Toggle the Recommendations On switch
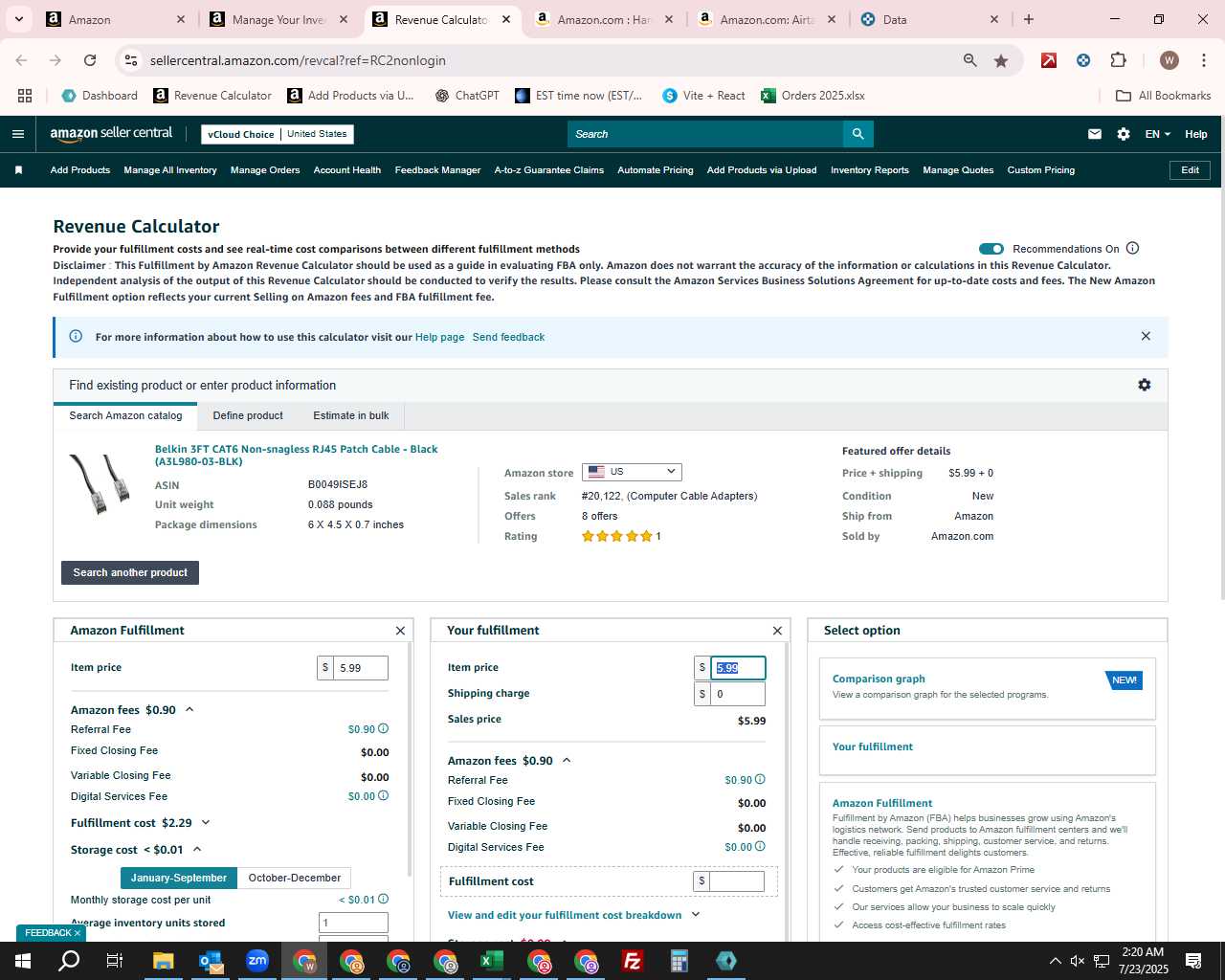 (991, 249)
